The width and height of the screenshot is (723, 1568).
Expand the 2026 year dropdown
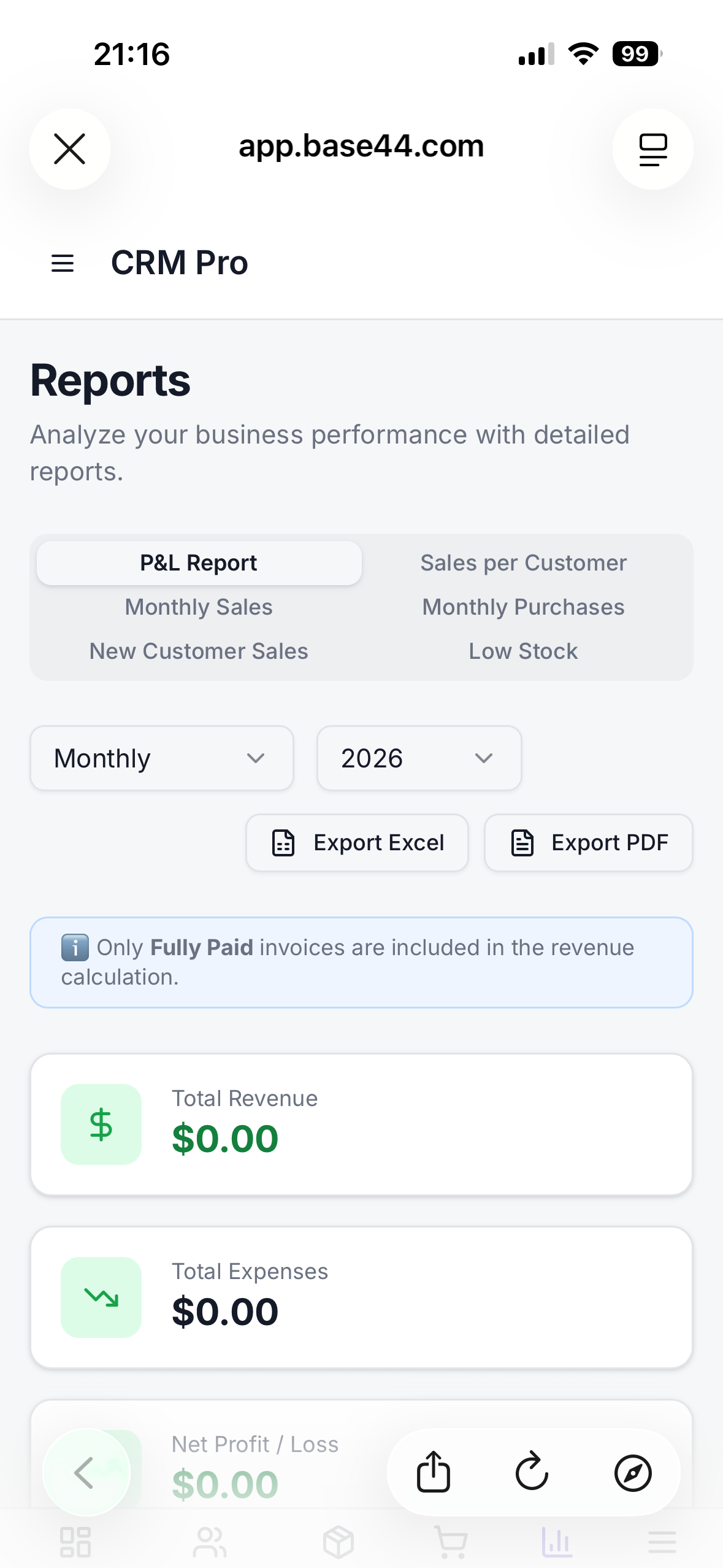[419, 758]
